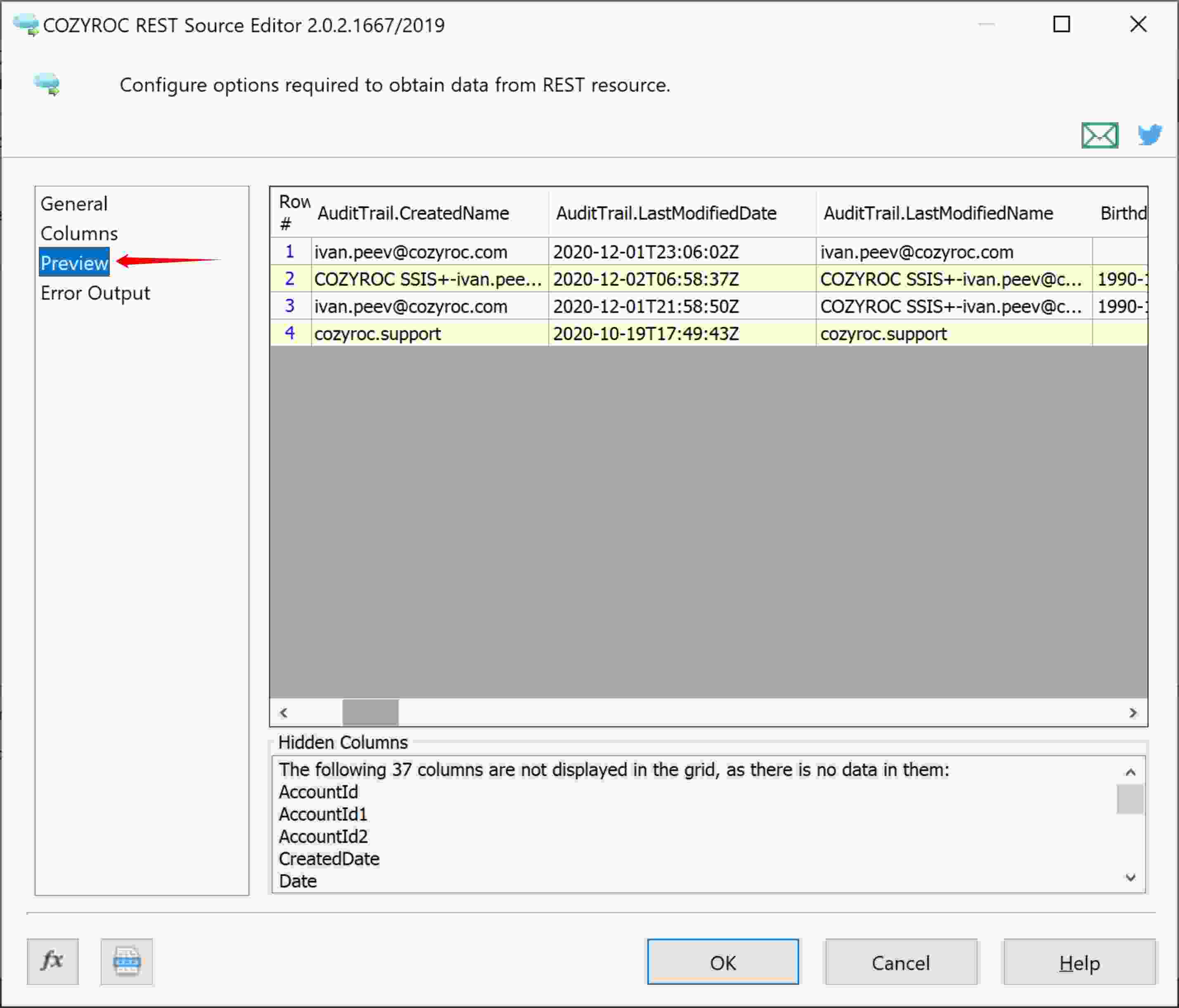Screen dimensions: 1179x1008
Task: Click the LastModifiedName cell in row 4
Action: (x=954, y=334)
